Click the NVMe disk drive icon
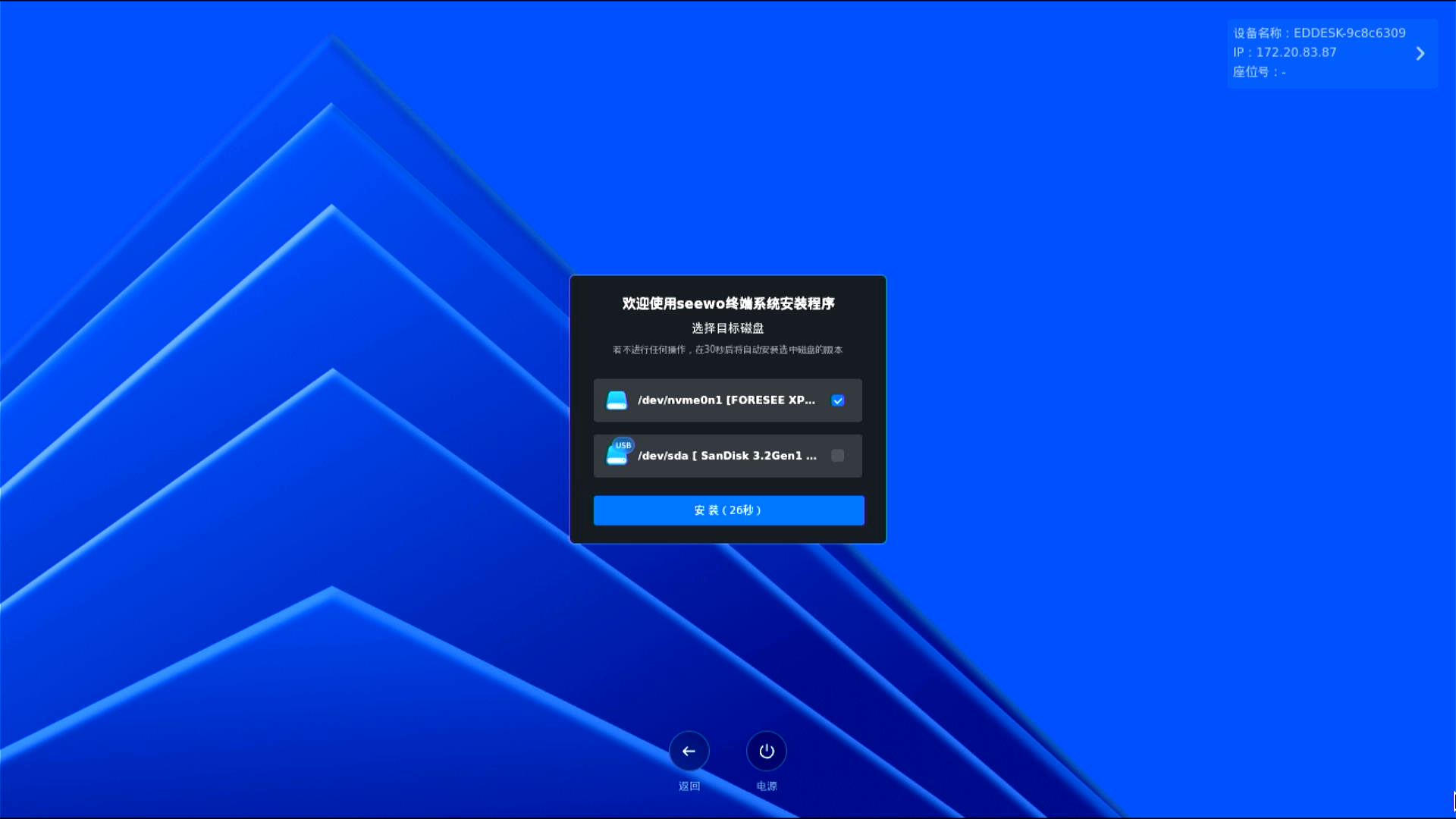The width and height of the screenshot is (1456, 819). (x=617, y=400)
